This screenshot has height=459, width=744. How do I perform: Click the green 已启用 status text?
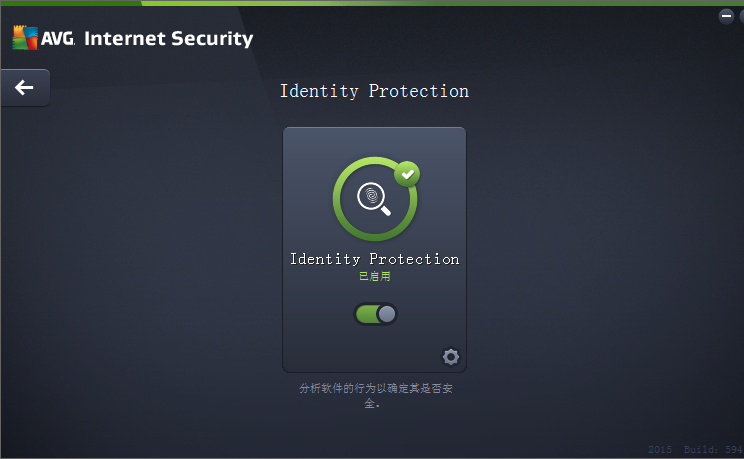(x=375, y=276)
